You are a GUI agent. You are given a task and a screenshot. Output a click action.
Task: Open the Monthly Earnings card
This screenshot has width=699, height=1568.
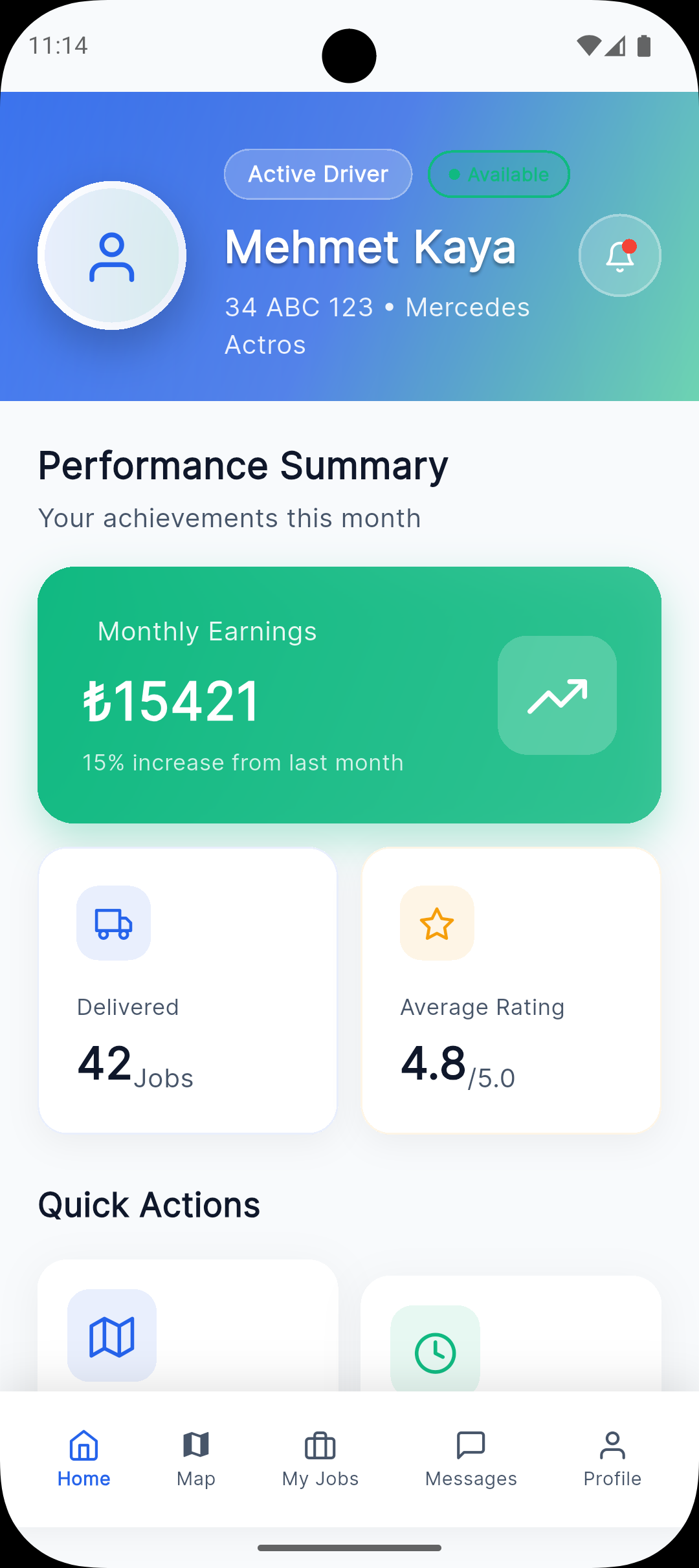tap(349, 695)
